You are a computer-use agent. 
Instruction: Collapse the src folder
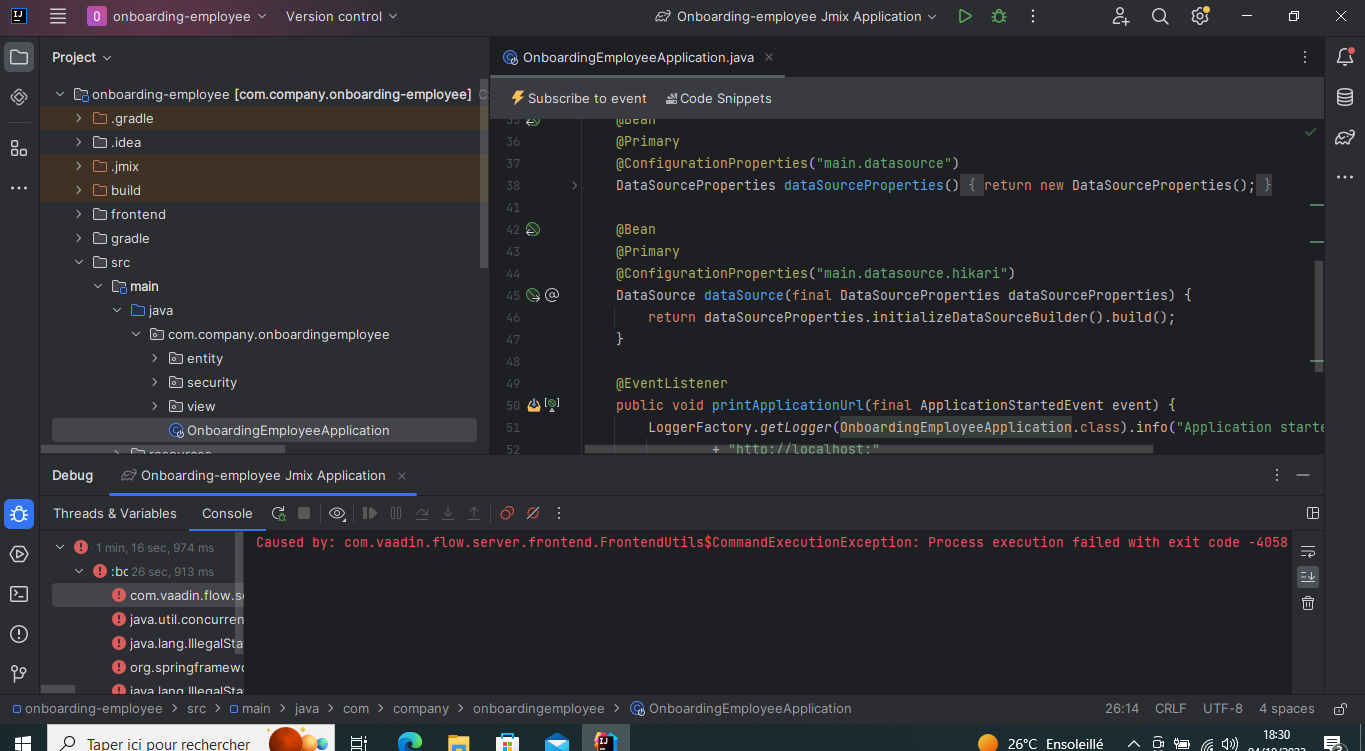(78, 262)
